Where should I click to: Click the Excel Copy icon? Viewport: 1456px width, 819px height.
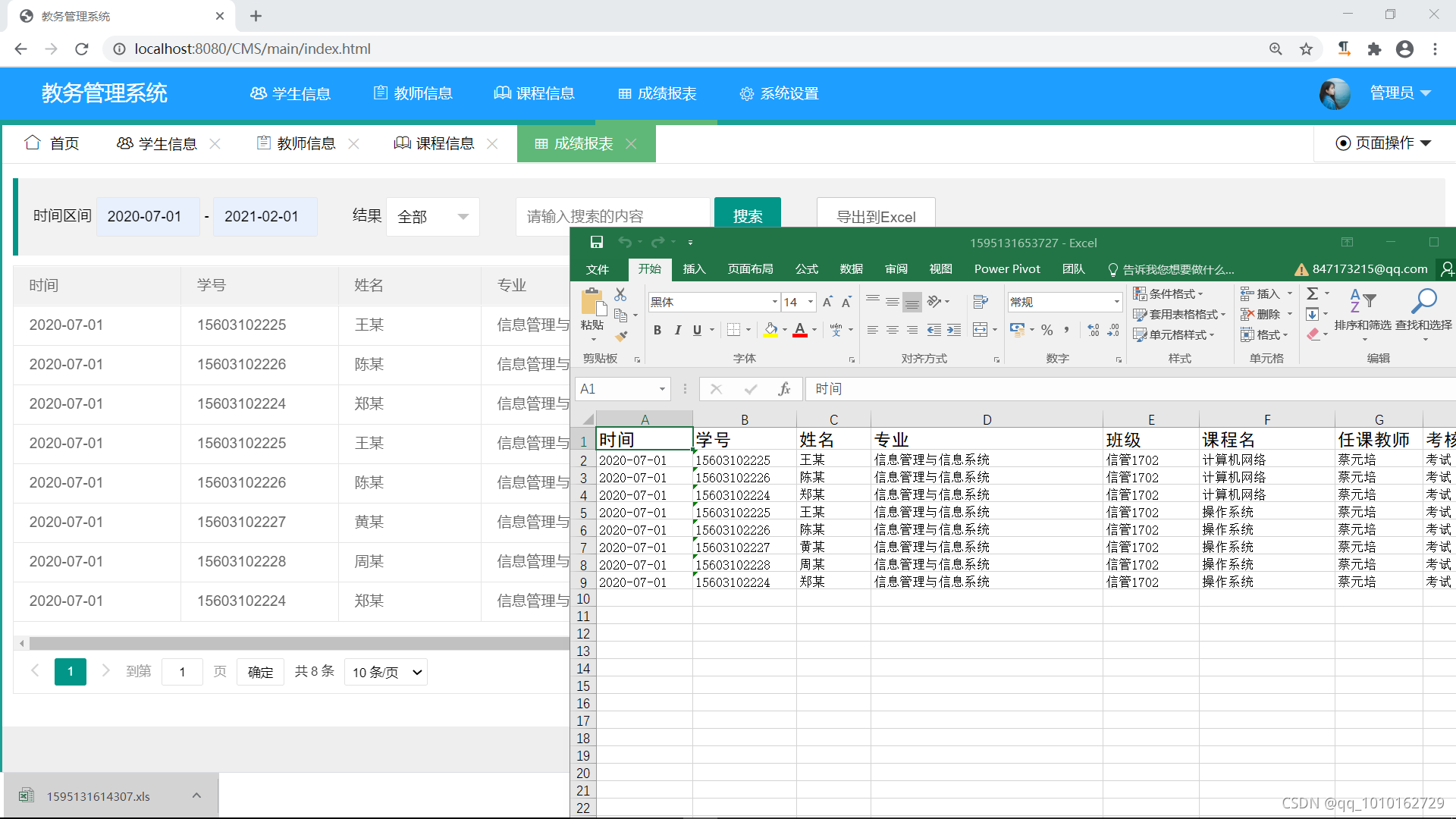tap(620, 315)
